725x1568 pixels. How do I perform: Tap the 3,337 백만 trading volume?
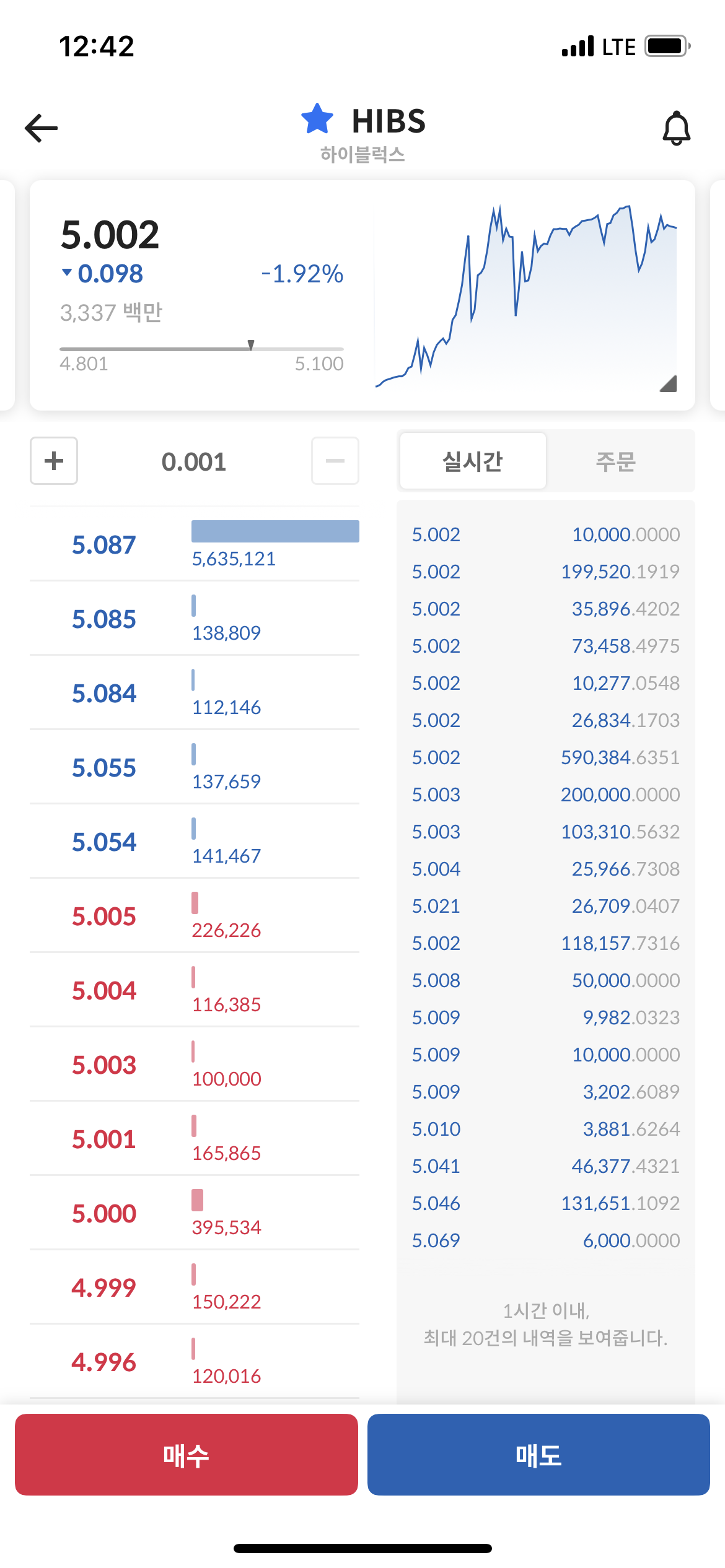click(x=111, y=312)
